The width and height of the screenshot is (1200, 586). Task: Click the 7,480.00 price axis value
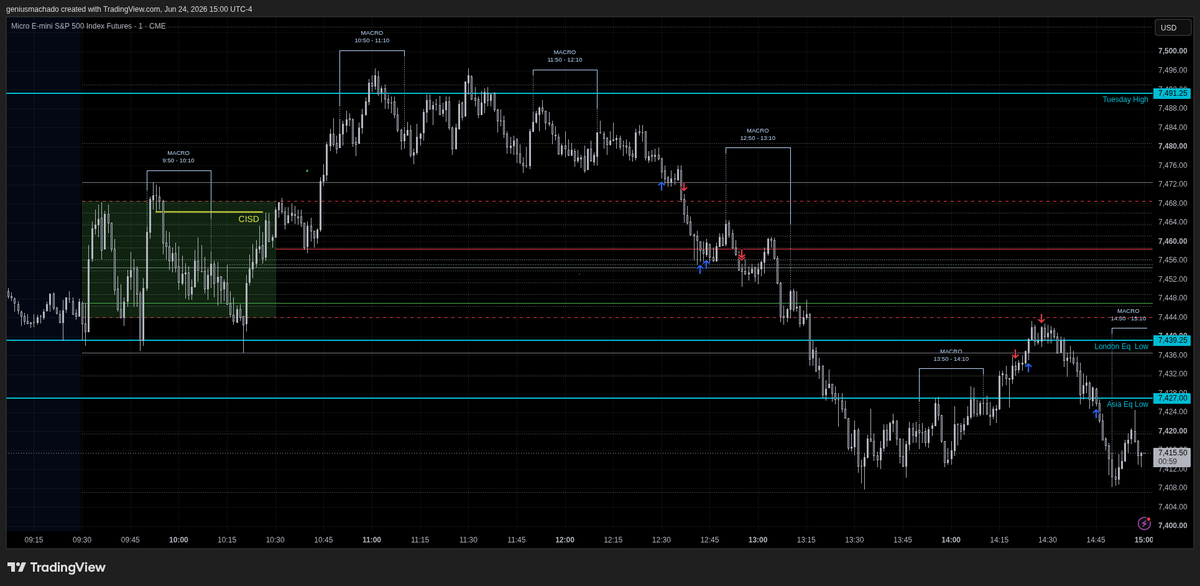(1172, 146)
